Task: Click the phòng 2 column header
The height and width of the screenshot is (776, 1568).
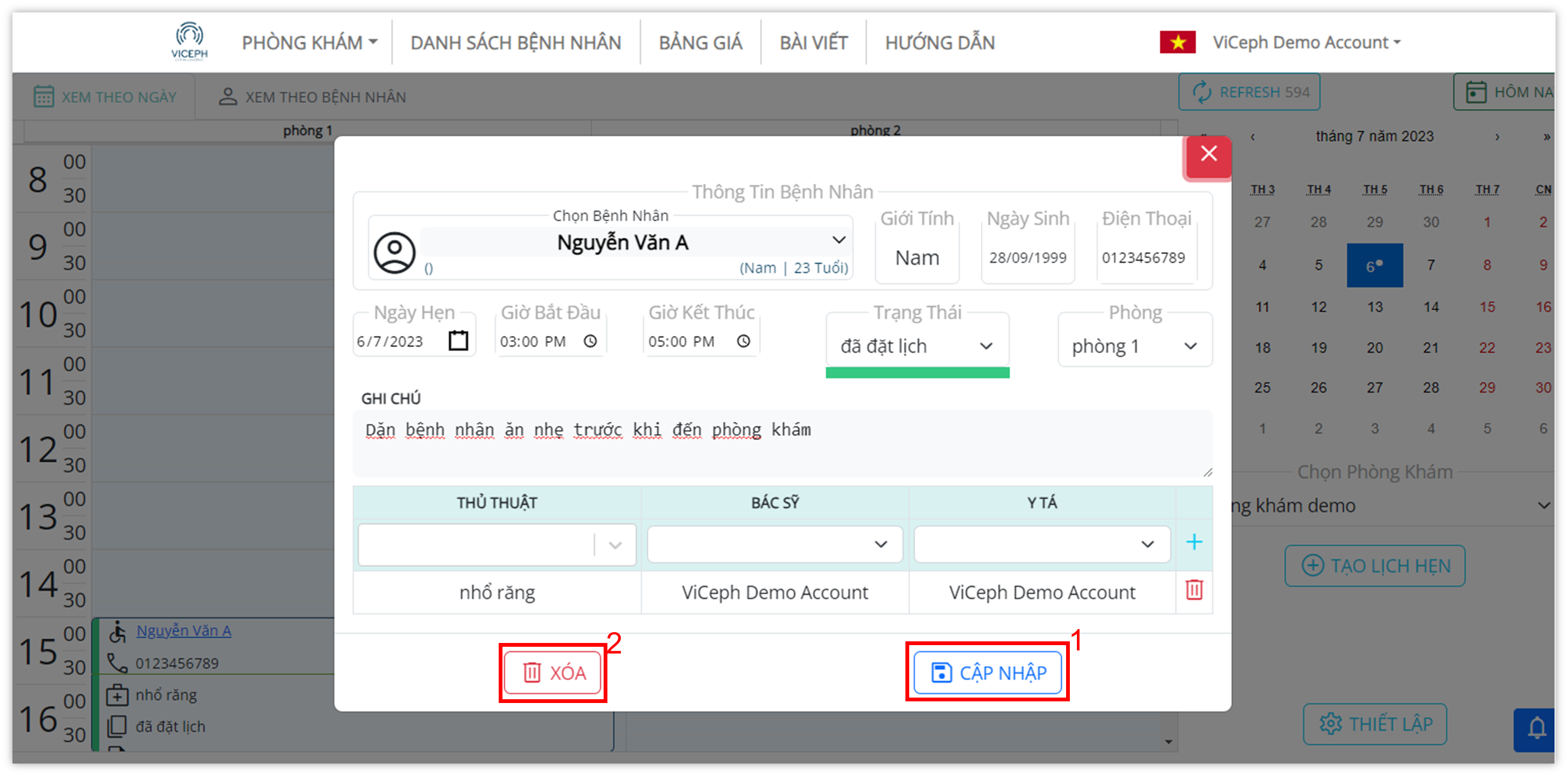Action: pos(875,130)
